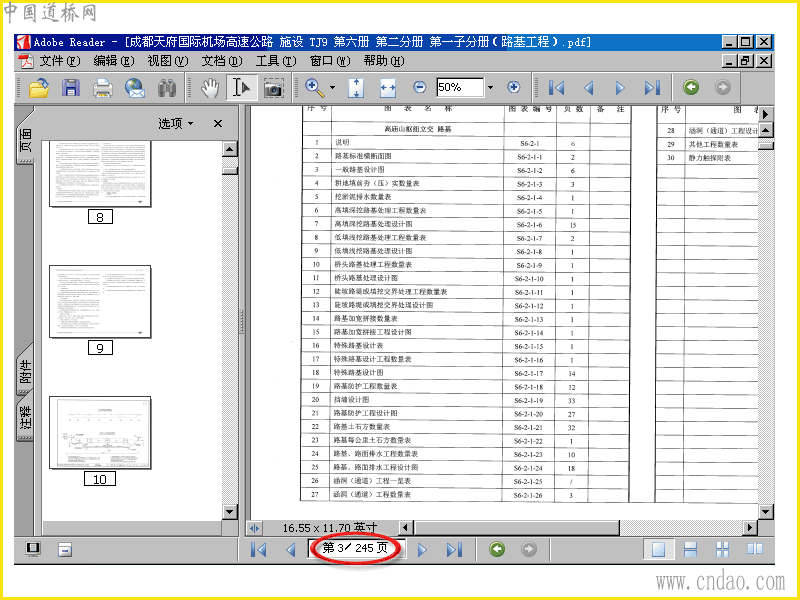Open the 文档(D) menu

[x=221, y=61]
